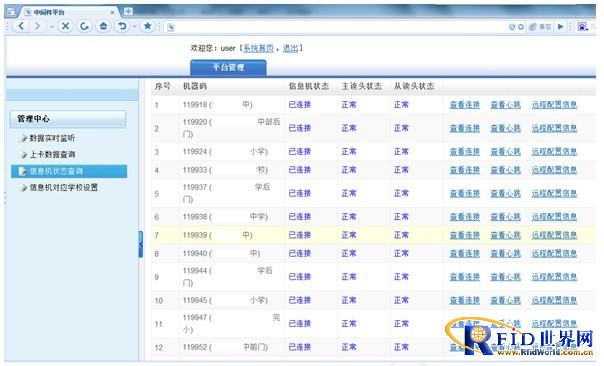Screen dimensions: 604x366
Task: Click the 序号 column header
Action: point(163,86)
